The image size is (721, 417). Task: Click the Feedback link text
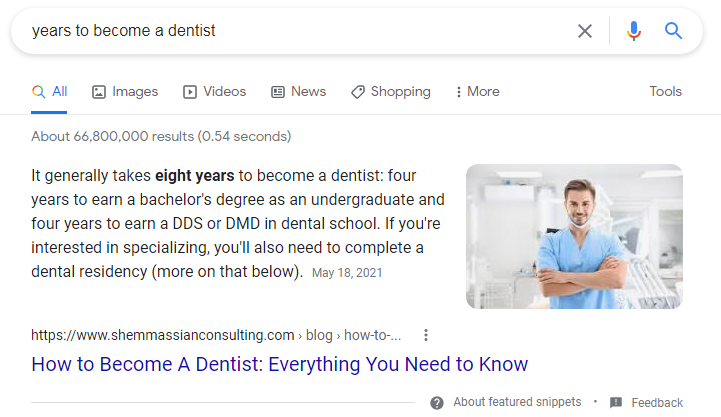657,402
